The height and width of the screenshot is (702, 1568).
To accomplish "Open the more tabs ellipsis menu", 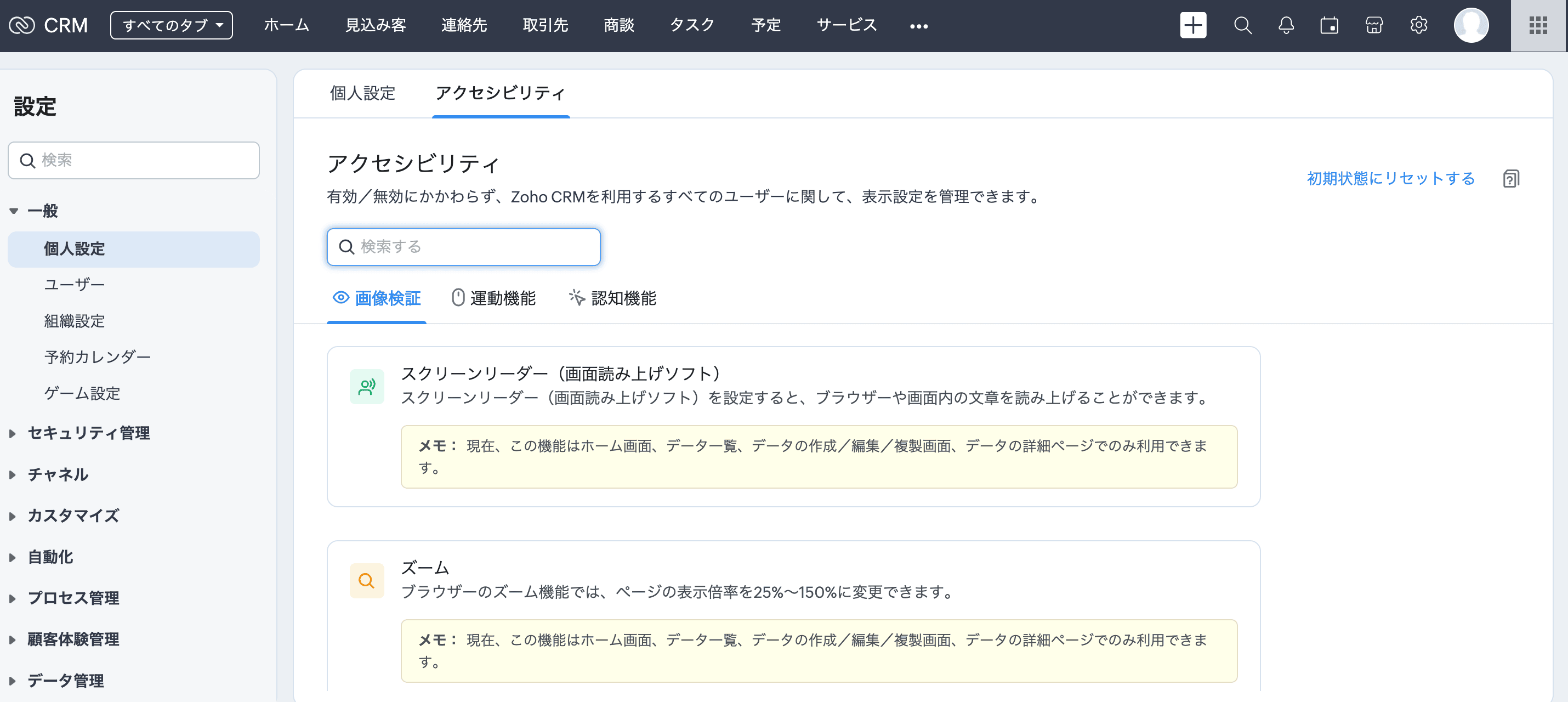I will pyautogui.click(x=918, y=26).
